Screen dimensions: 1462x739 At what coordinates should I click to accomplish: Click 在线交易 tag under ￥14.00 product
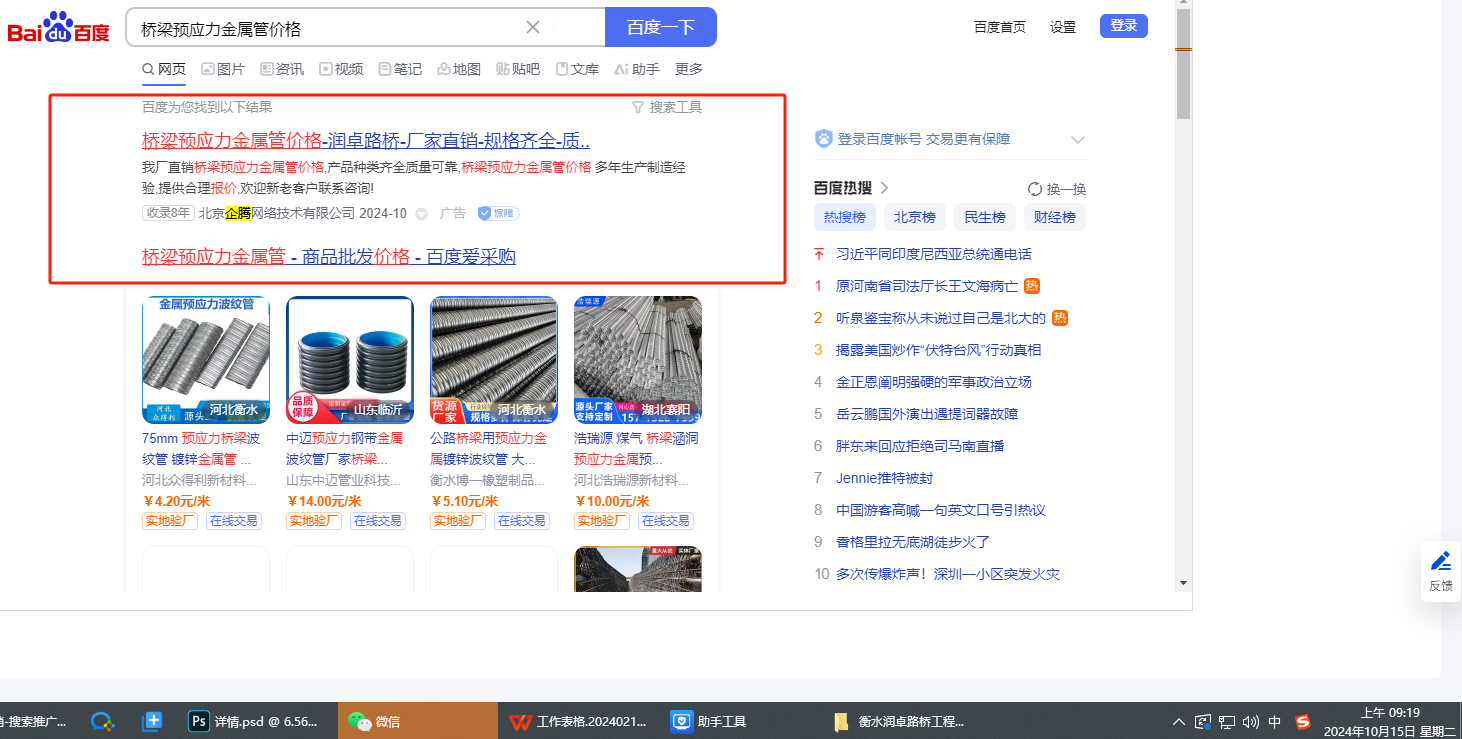click(378, 521)
